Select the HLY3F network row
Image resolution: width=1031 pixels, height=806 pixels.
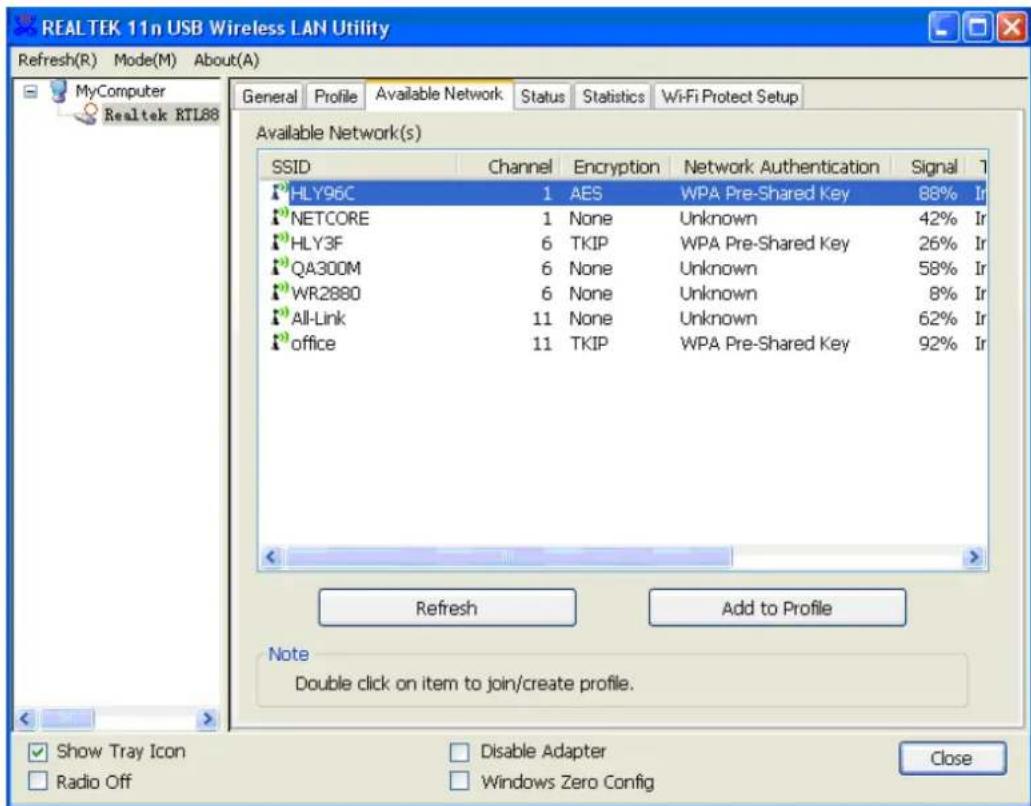click(x=623, y=243)
